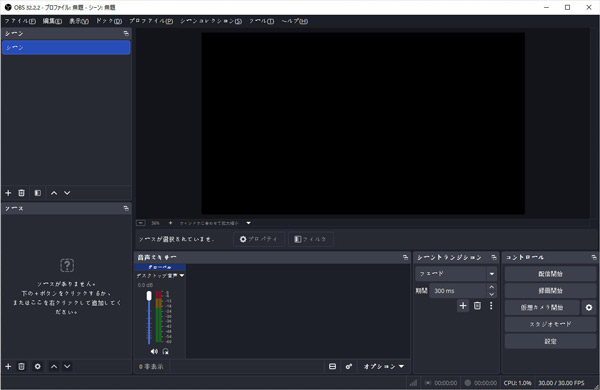The width and height of the screenshot is (600, 390).
Task: Add a new scene with plus icon
Action: point(8,193)
